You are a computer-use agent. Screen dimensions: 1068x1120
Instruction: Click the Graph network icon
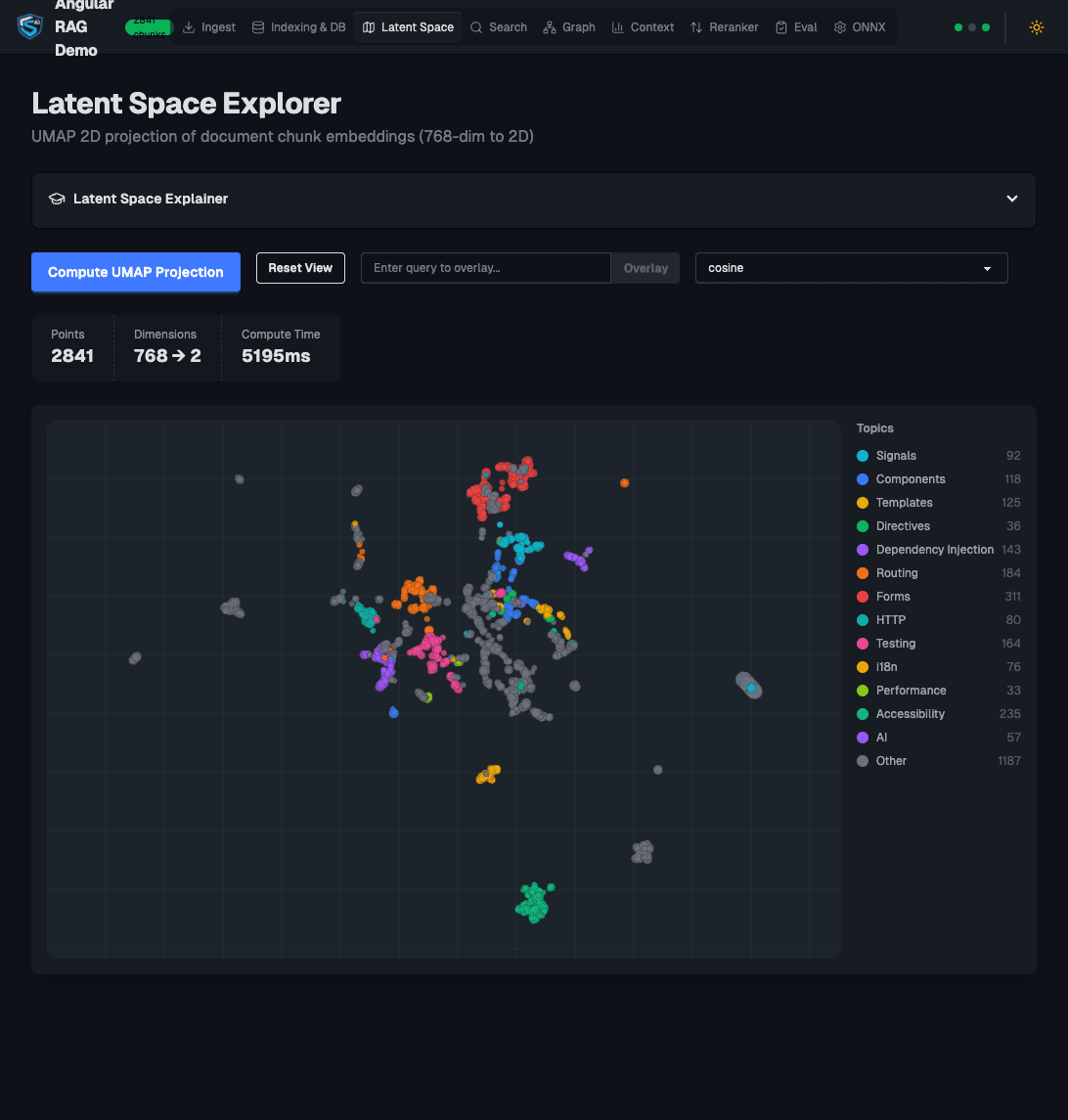click(x=550, y=27)
